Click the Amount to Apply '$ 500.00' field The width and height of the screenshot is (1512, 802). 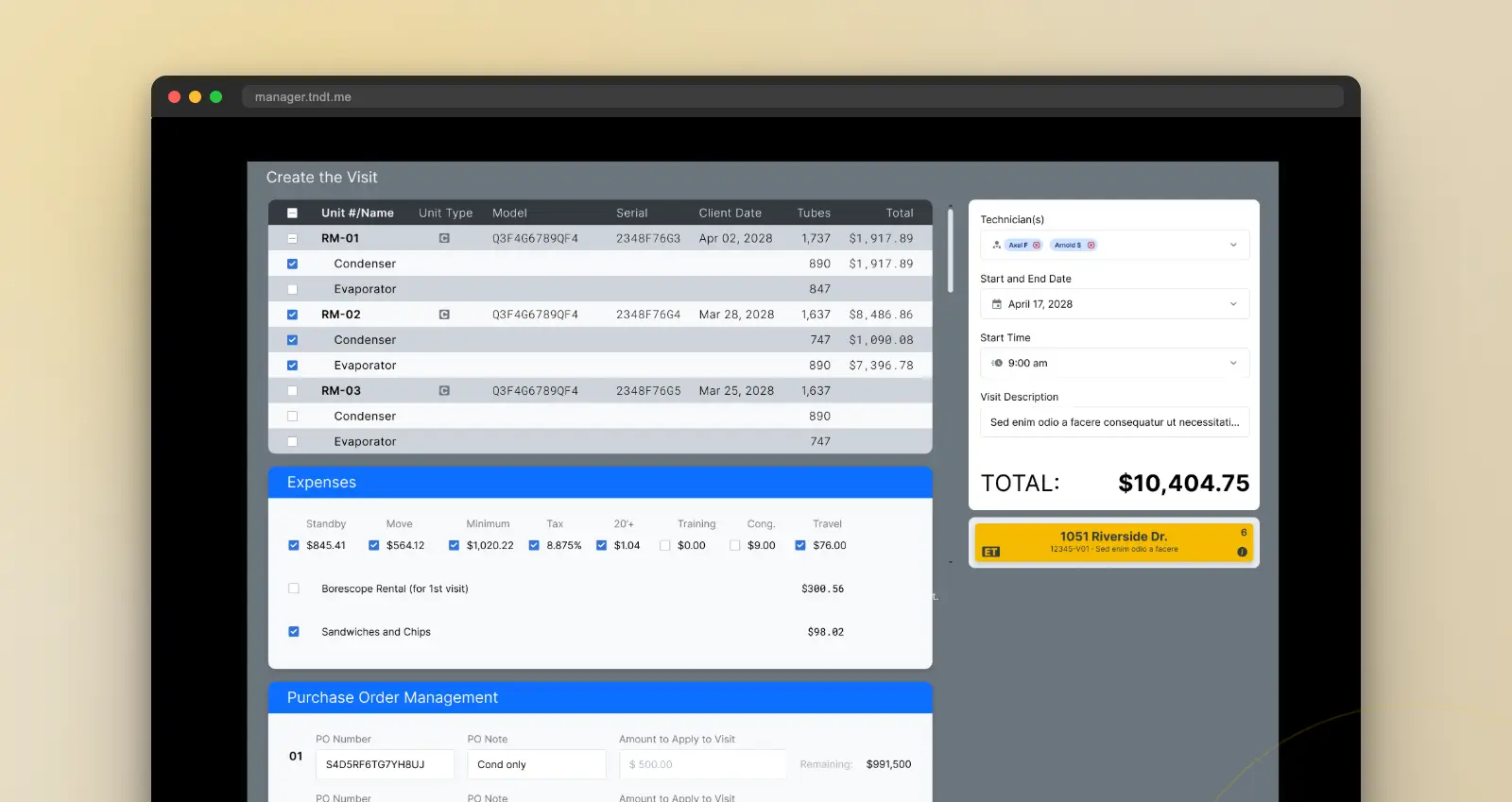click(x=703, y=764)
